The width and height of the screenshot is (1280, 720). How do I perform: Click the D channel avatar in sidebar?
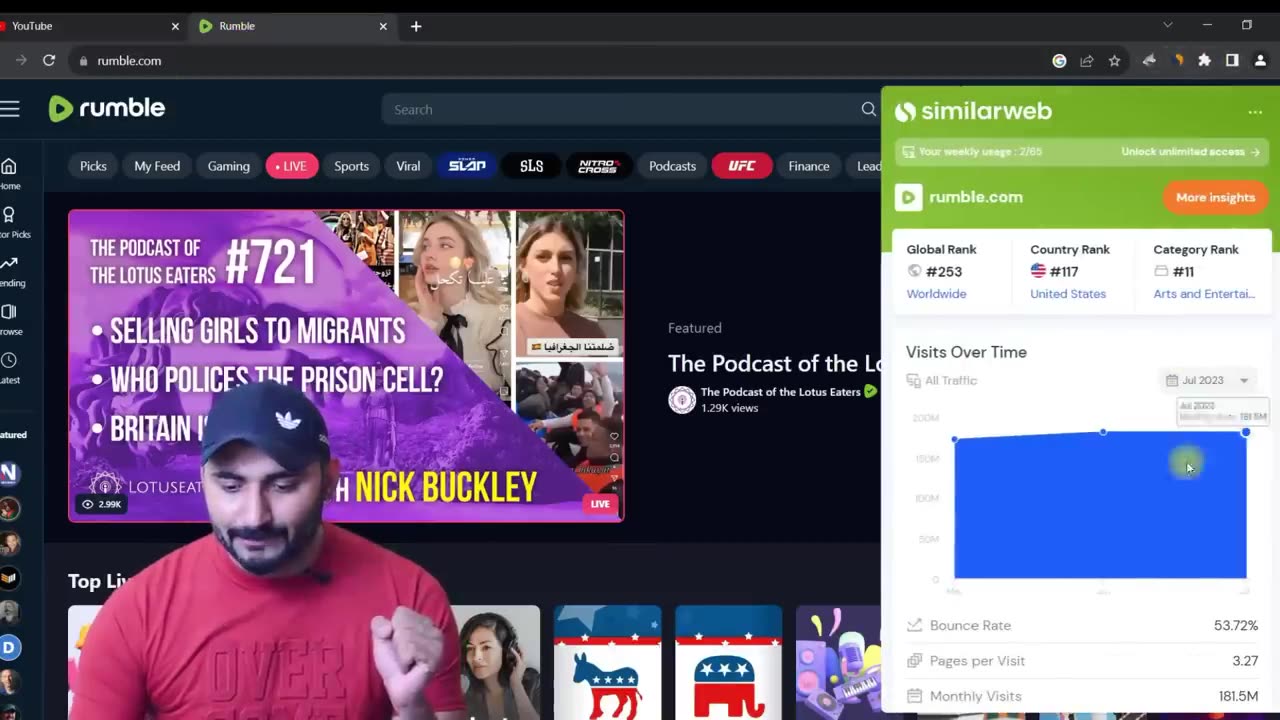point(9,648)
